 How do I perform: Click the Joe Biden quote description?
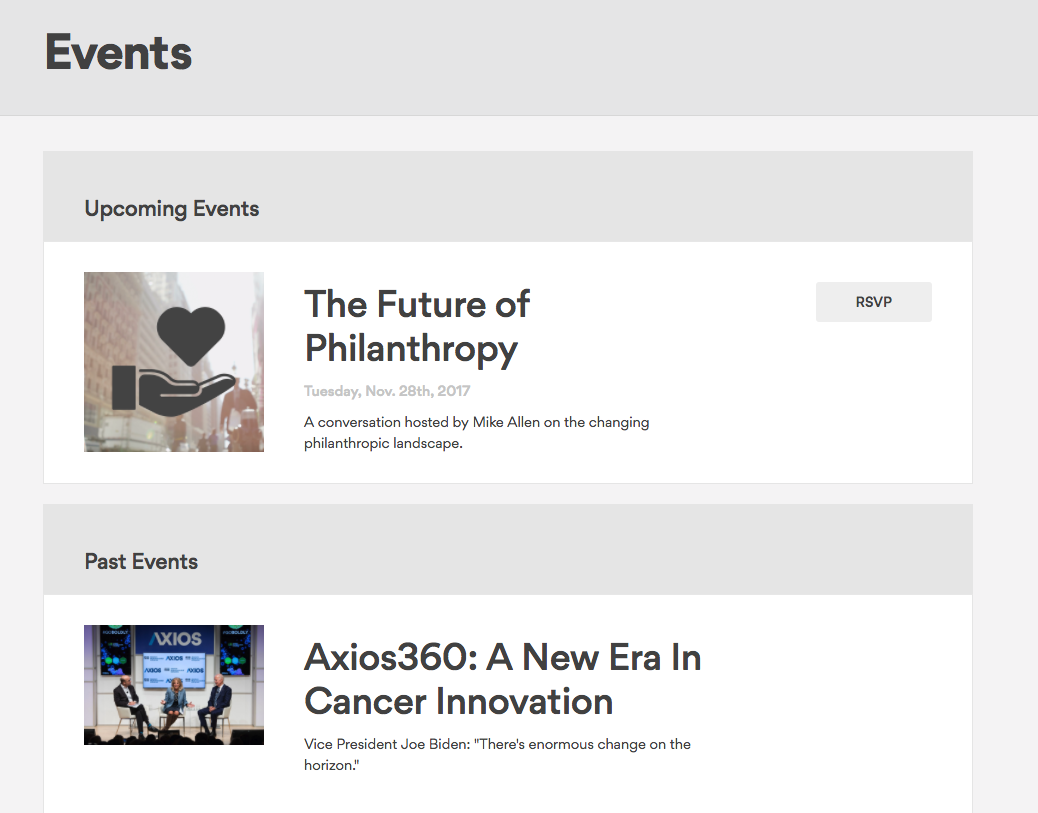point(497,753)
